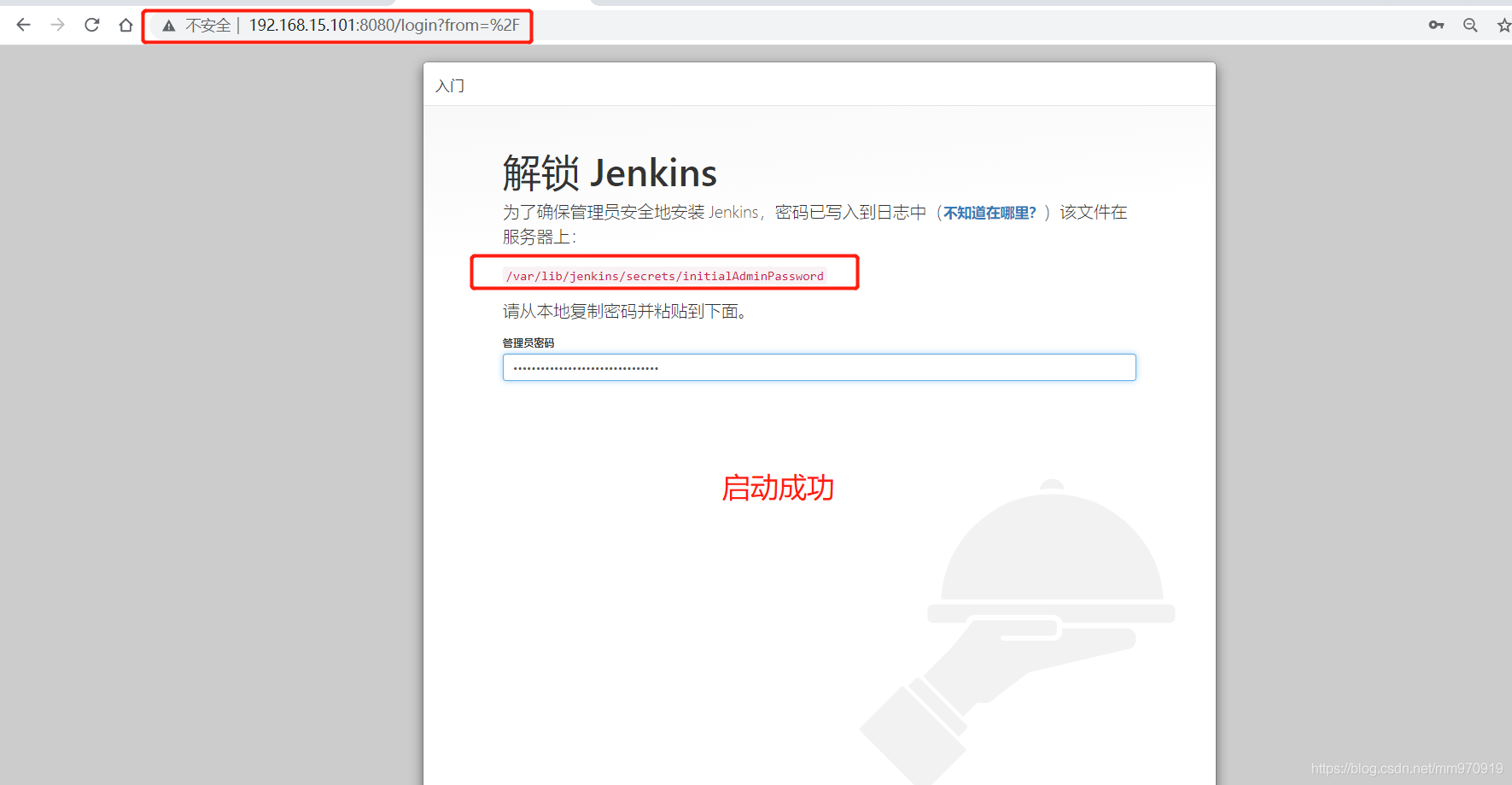Click the "入门" dialog title
Screen dimensions: 1512x785
(x=450, y=85)
